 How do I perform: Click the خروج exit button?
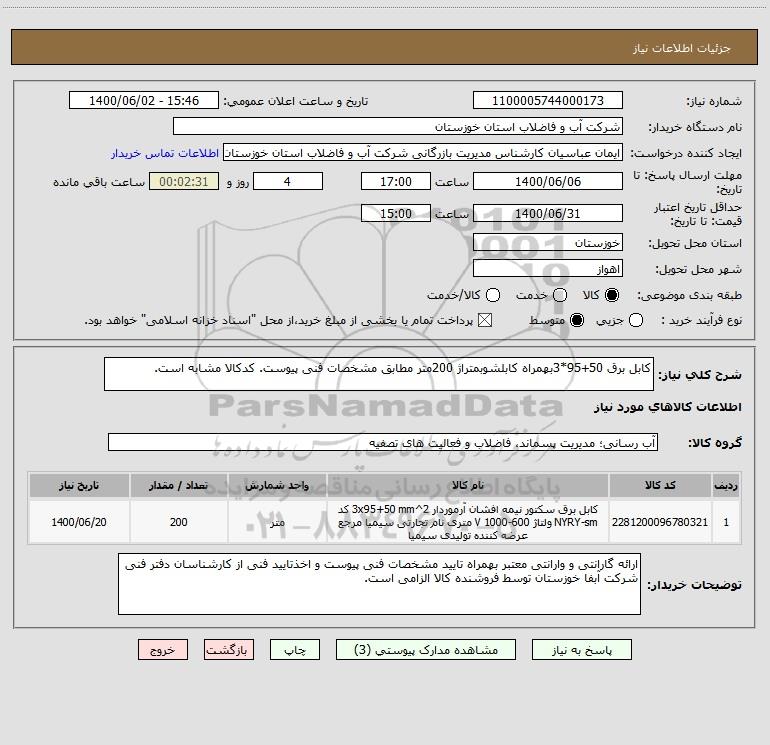coord(163,650)
